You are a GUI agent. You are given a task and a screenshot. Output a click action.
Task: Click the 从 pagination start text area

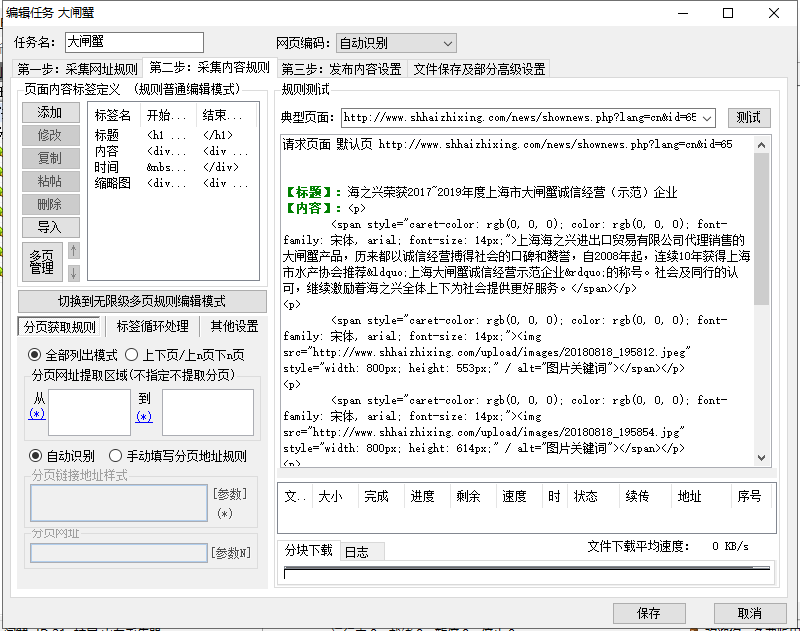[89, 413]
